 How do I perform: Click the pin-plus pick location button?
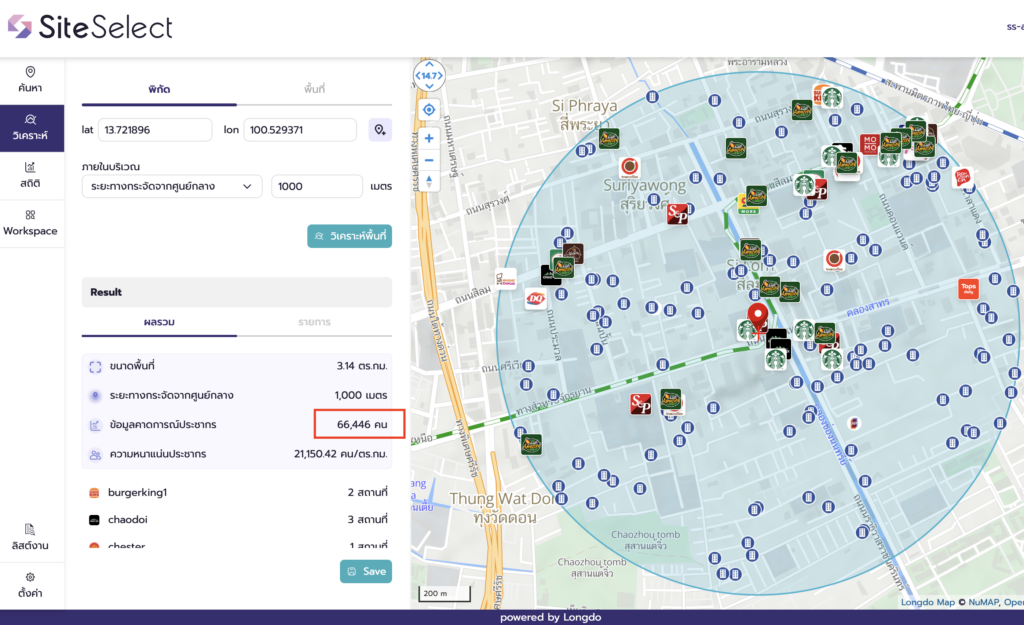point(380,130)
